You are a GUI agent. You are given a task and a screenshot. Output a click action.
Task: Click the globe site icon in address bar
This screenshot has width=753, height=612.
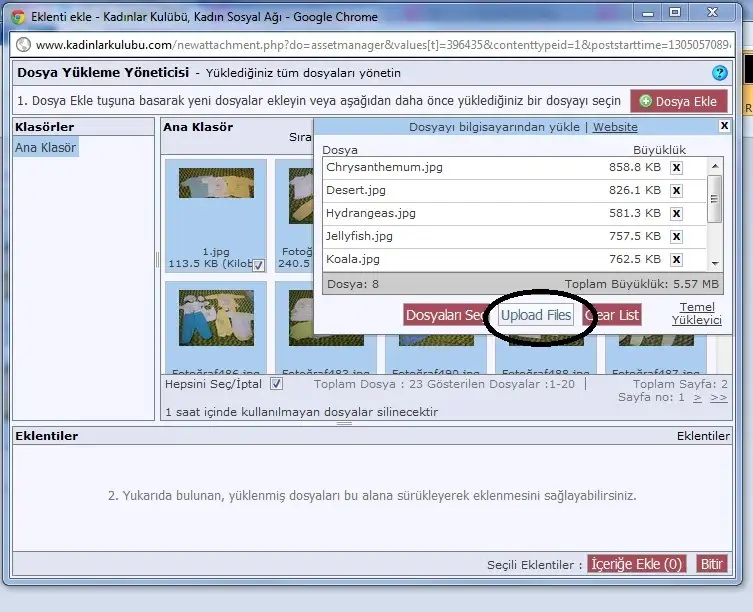pos(23,45)
